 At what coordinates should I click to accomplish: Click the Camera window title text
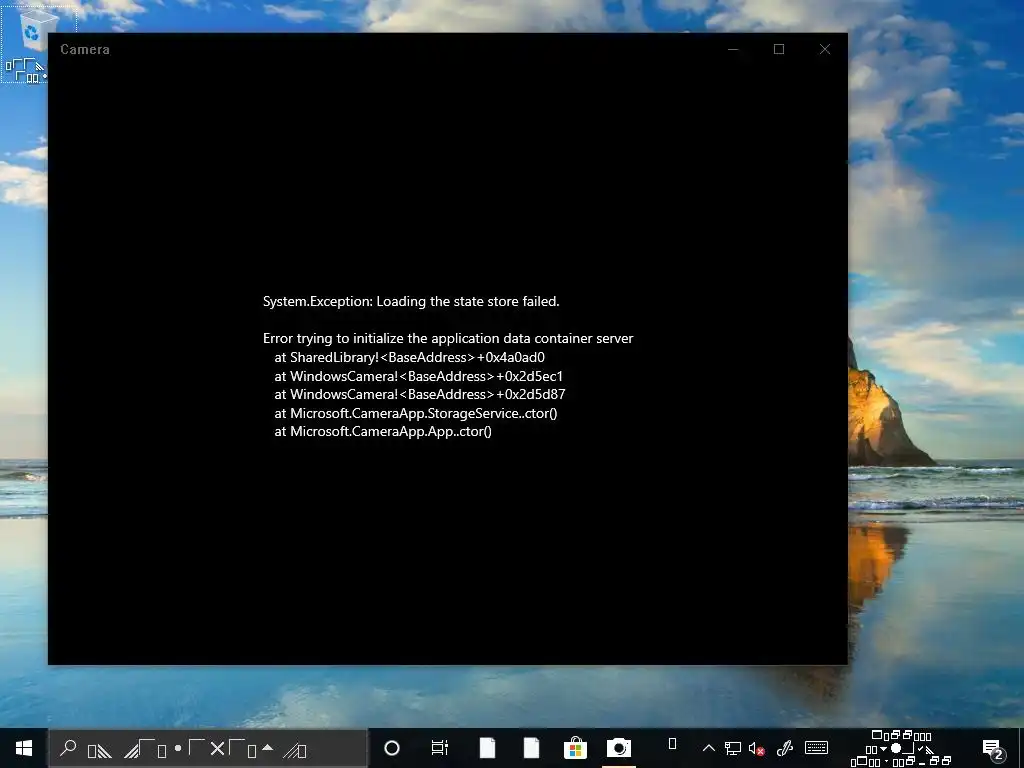(x=85, y=50)
